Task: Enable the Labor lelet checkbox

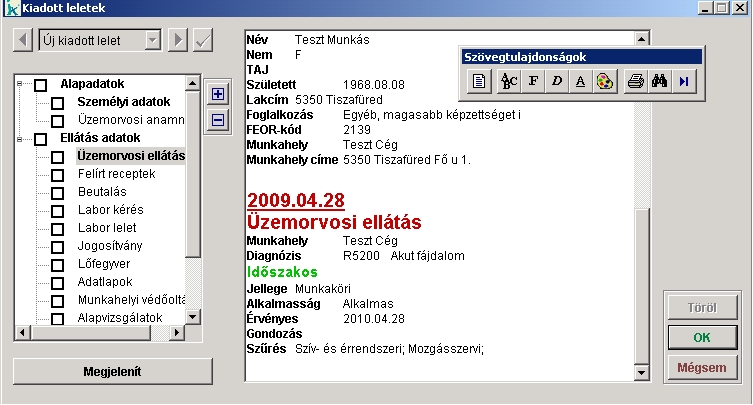Action: click(x=58, y=229)
